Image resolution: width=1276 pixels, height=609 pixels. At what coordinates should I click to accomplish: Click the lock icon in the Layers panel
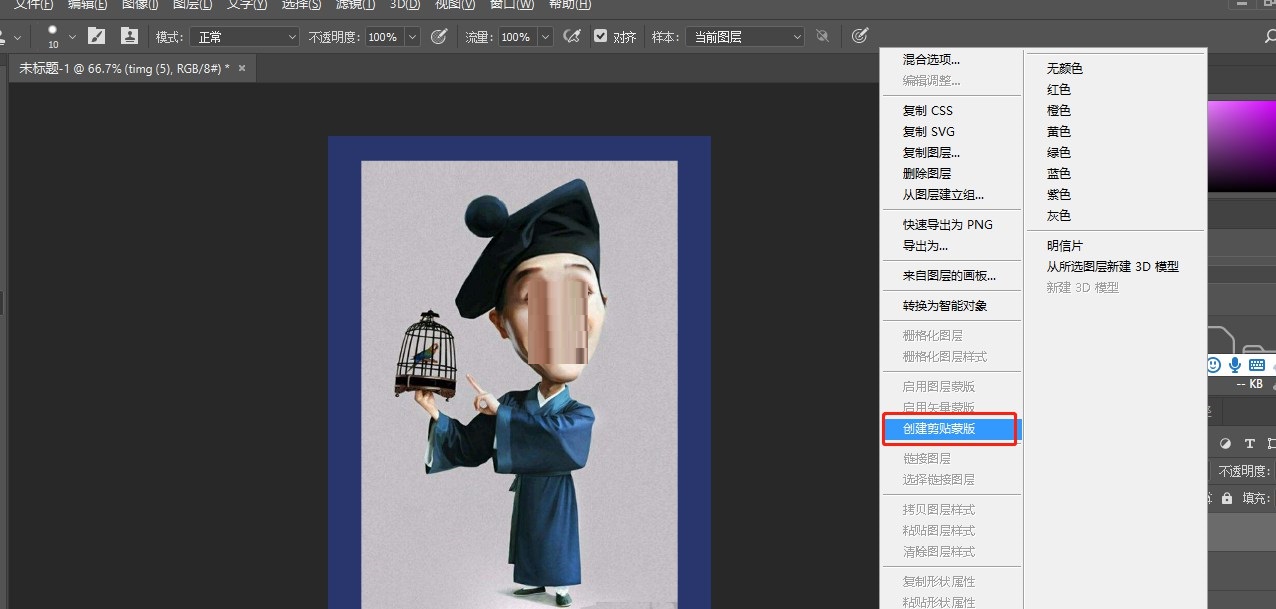point(1226,496)
